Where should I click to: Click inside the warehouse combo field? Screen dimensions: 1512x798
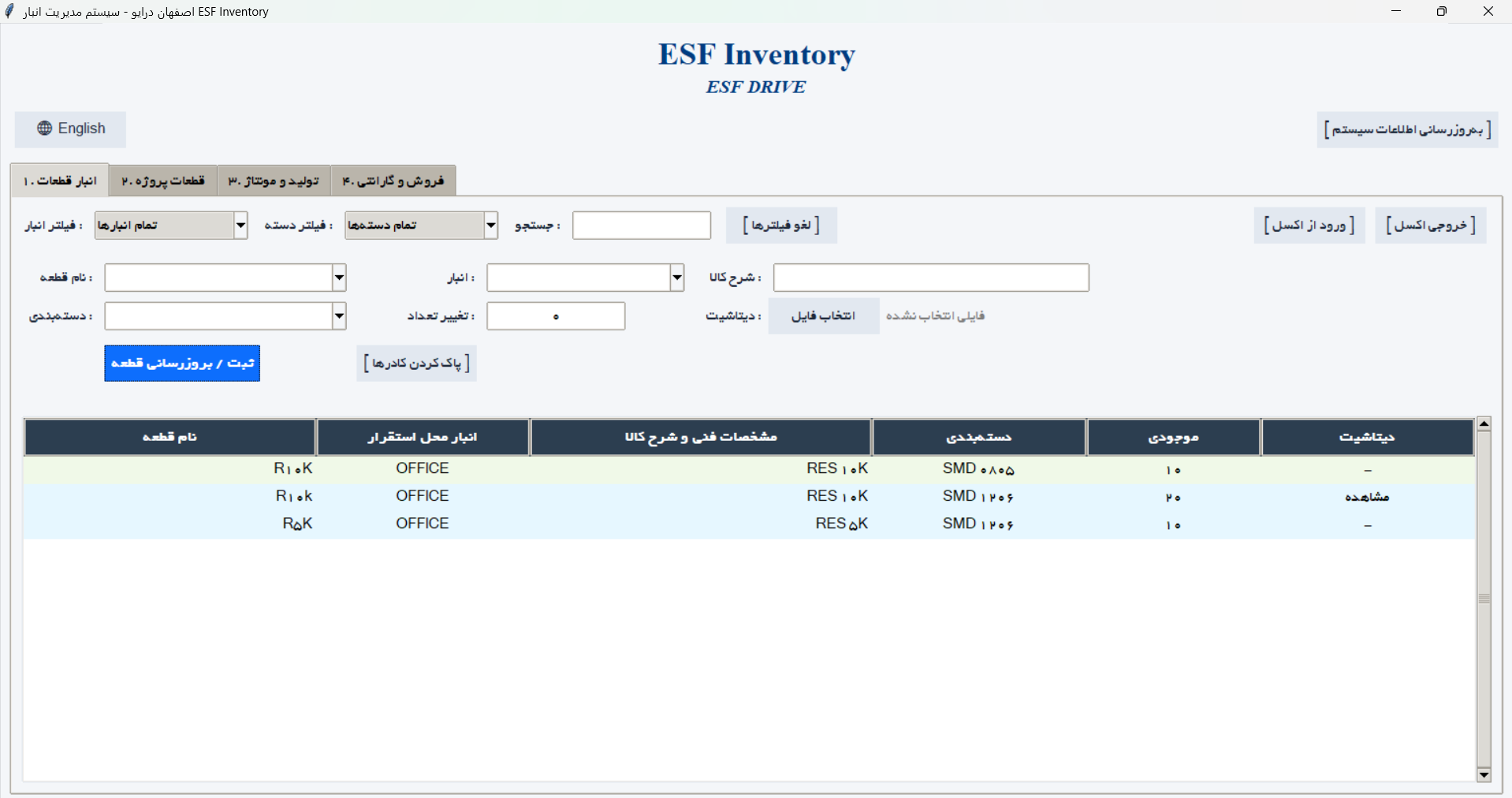(x=579, y=278)
